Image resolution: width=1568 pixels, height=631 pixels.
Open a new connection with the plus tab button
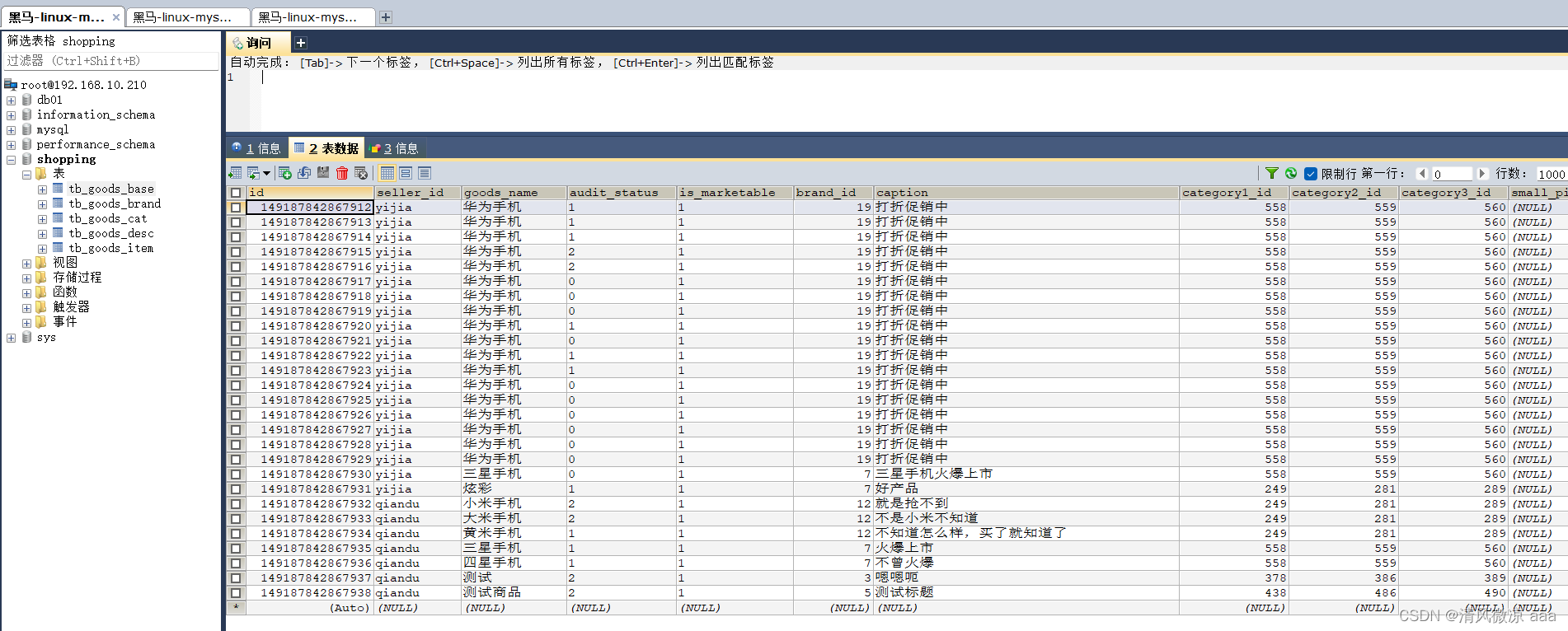pos(386,16)
